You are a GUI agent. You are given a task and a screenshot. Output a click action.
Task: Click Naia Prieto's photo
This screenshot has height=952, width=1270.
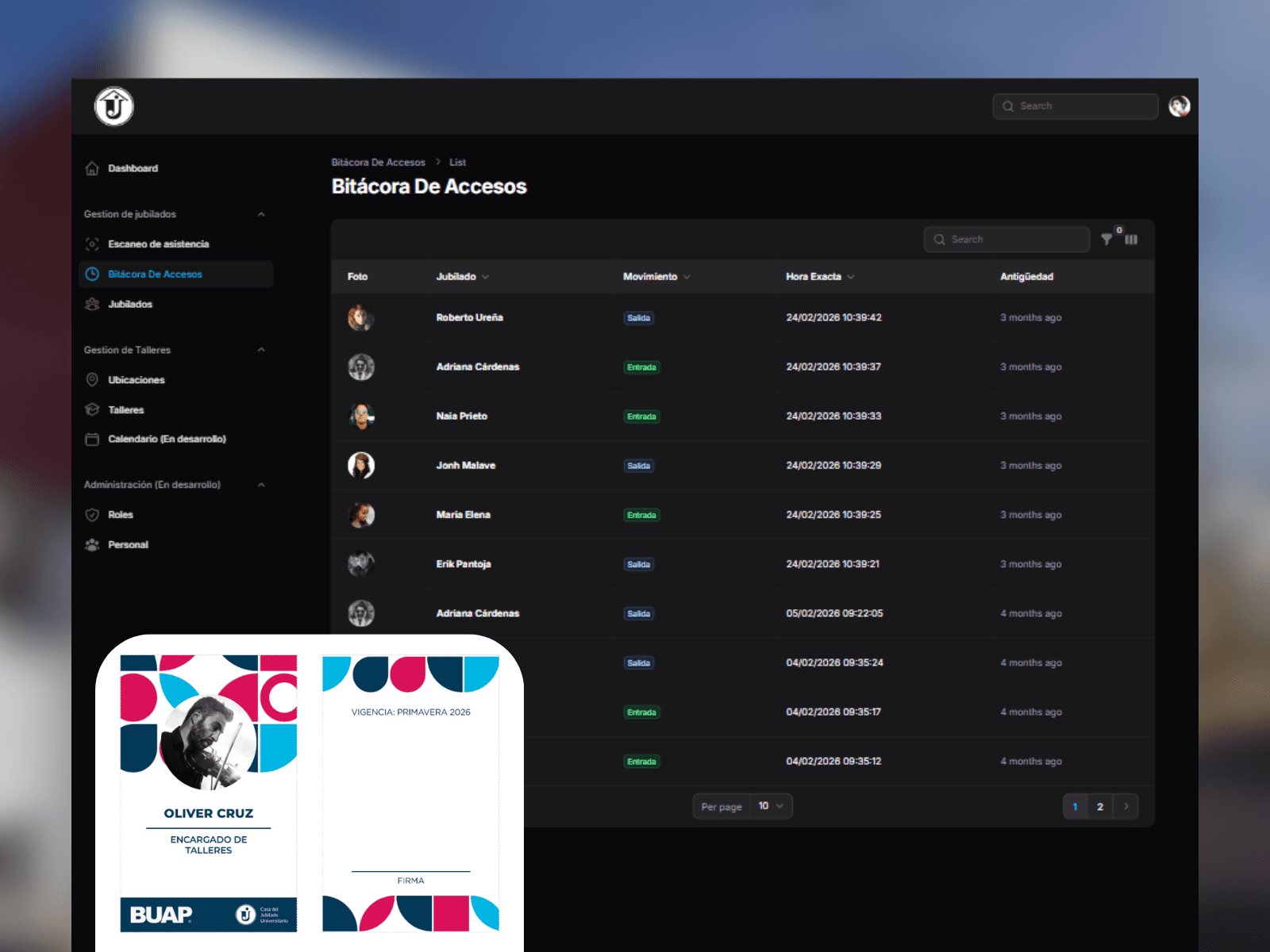[361, 416]
